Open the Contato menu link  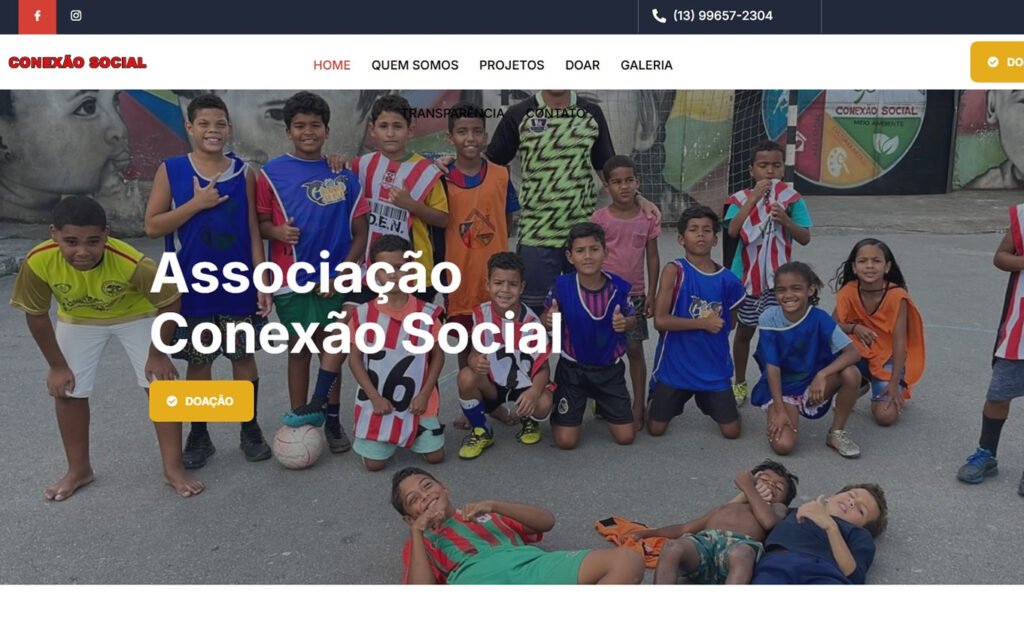[x=556, y=113]
